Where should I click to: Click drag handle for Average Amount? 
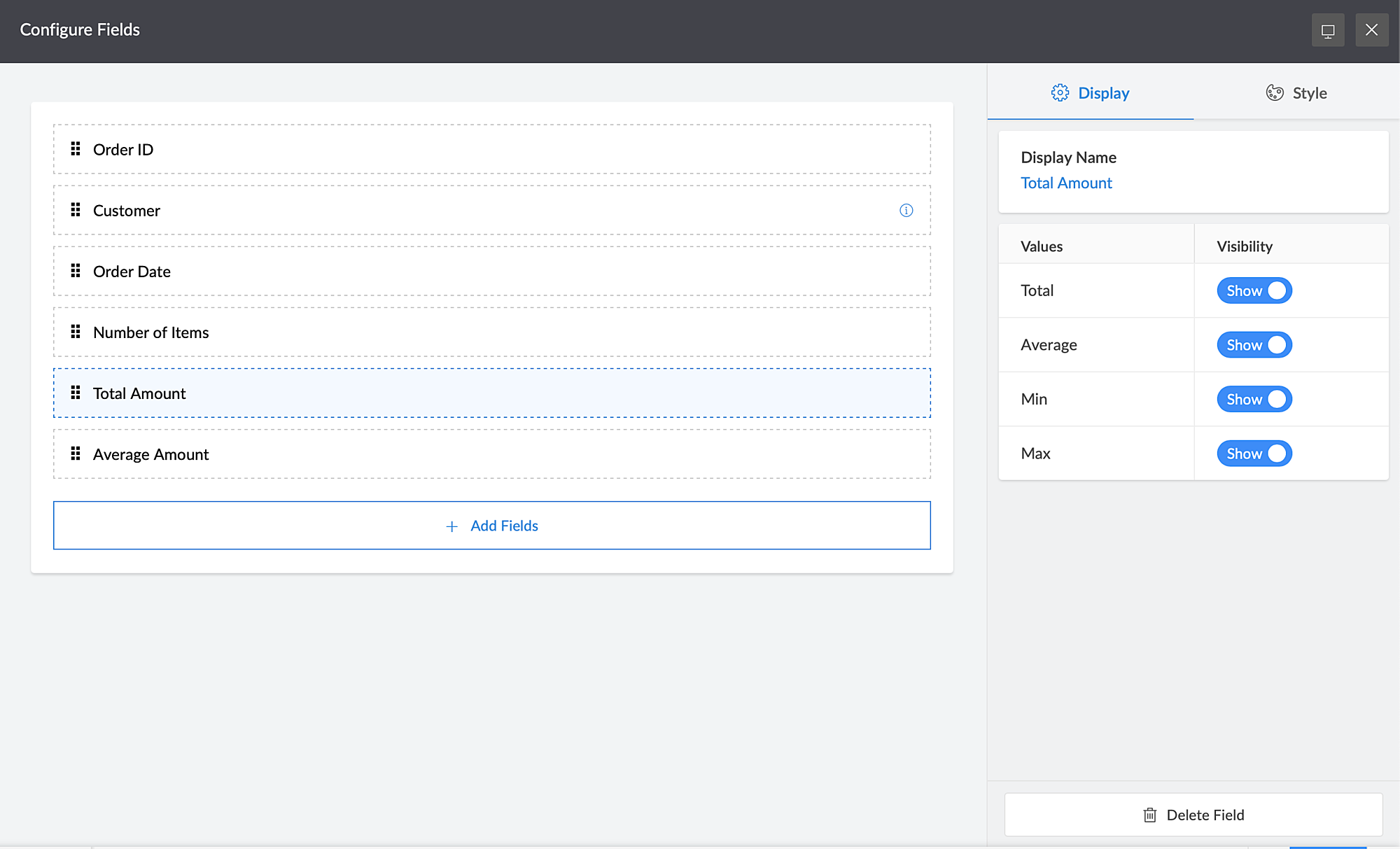tap(76, 454)
